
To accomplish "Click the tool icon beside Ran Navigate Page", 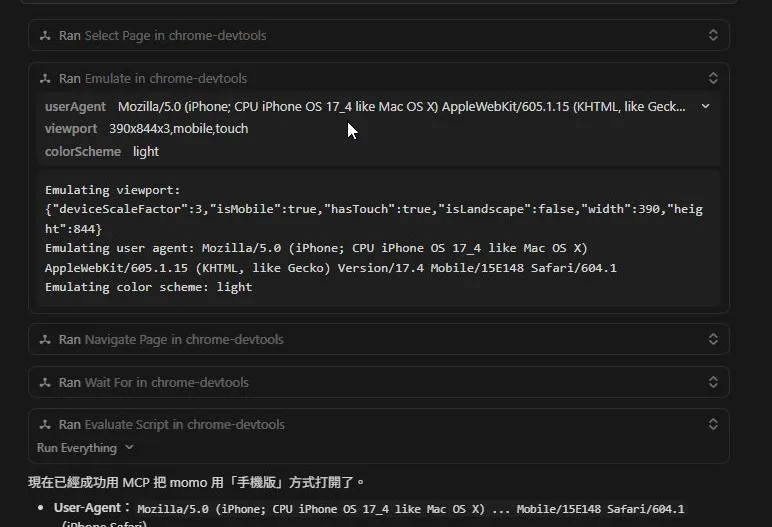I will pos(45,340).
